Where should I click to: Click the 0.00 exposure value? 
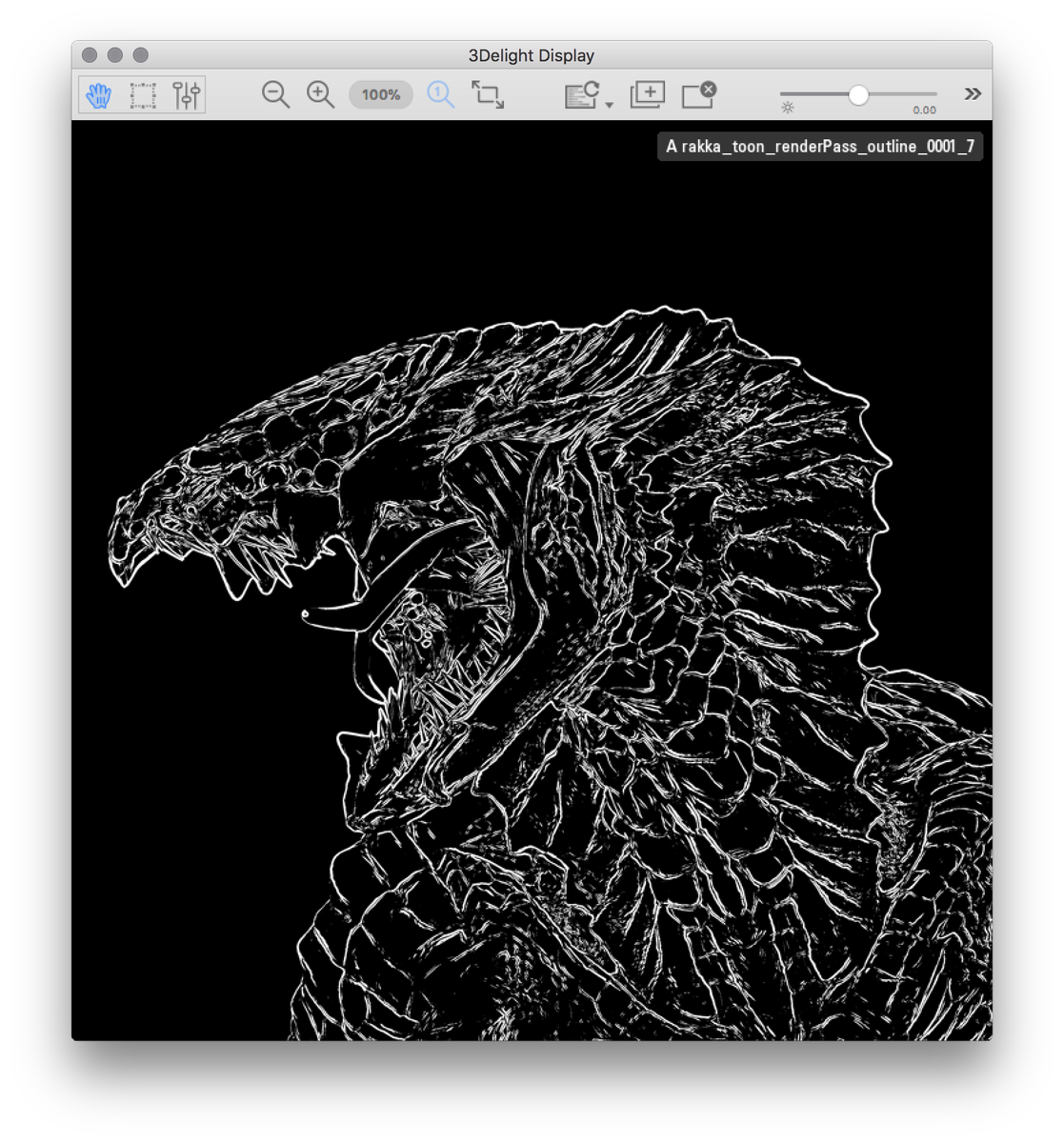click(x=924, y=110)
